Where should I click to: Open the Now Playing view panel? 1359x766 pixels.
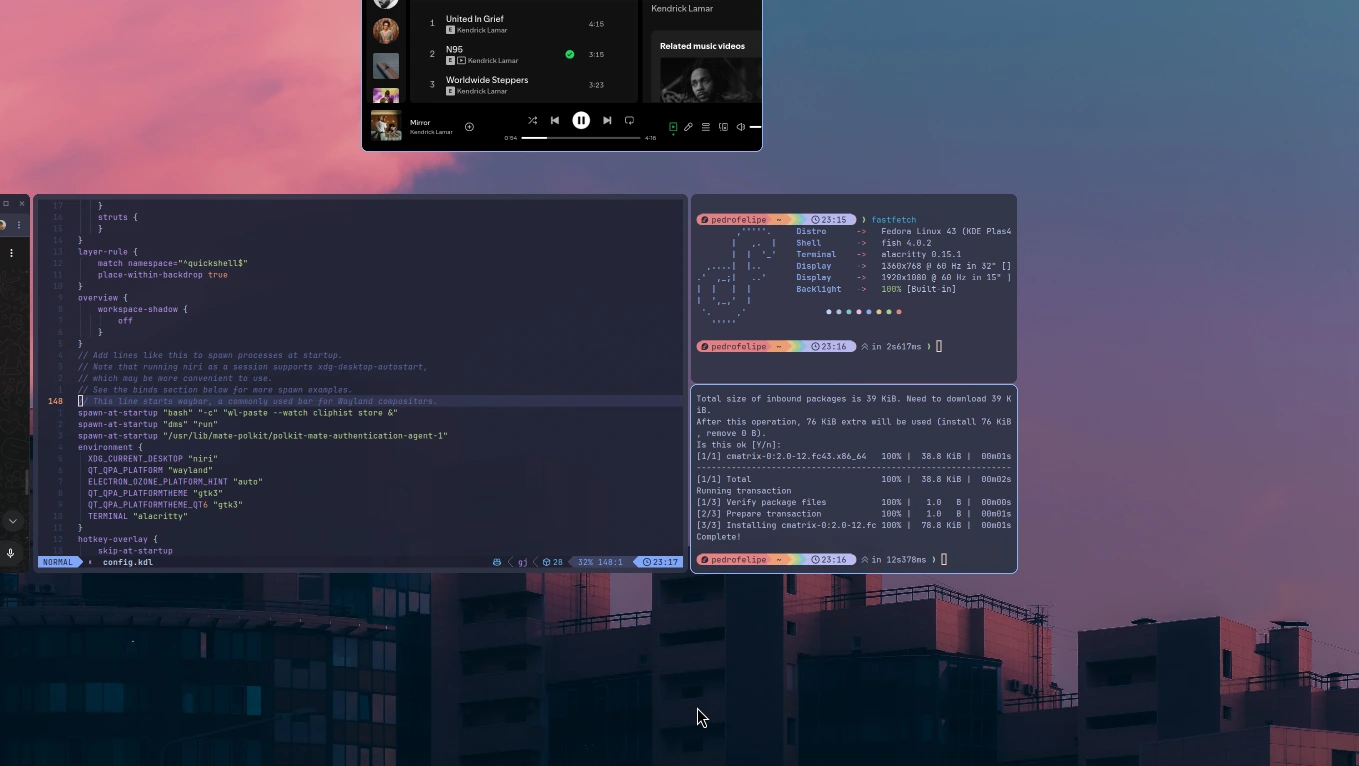click(x=673, y=127)
